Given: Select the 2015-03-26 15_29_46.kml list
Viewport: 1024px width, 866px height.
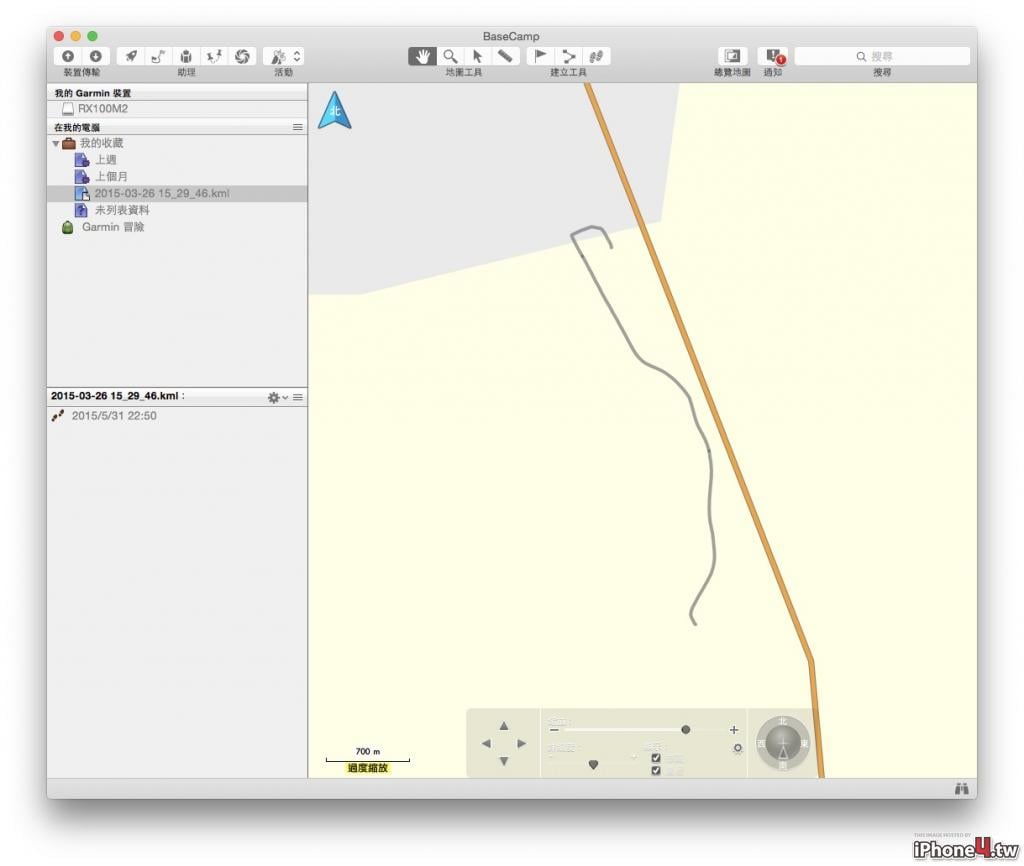Looking at the screenshot, I should [x=176, y=193].
